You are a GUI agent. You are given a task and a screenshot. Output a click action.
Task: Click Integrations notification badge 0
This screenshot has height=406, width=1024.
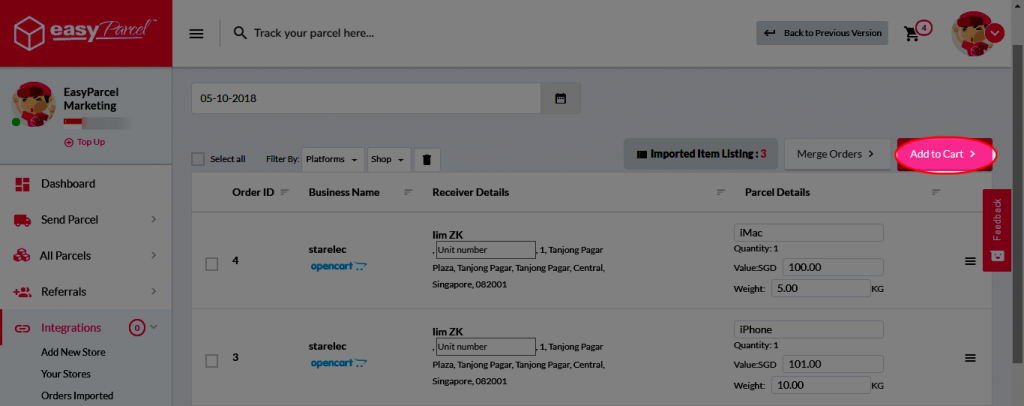tap(136, 328)
